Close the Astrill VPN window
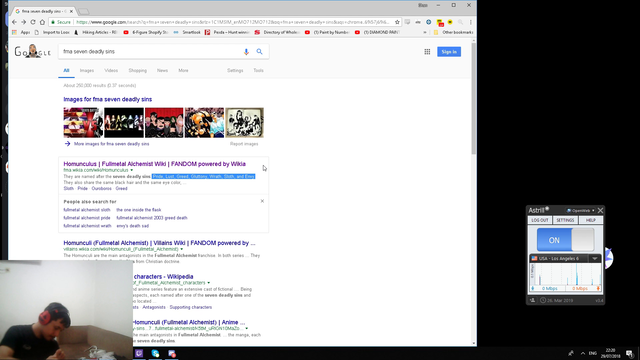Screen dimensions: 640x360 [600, 211]
